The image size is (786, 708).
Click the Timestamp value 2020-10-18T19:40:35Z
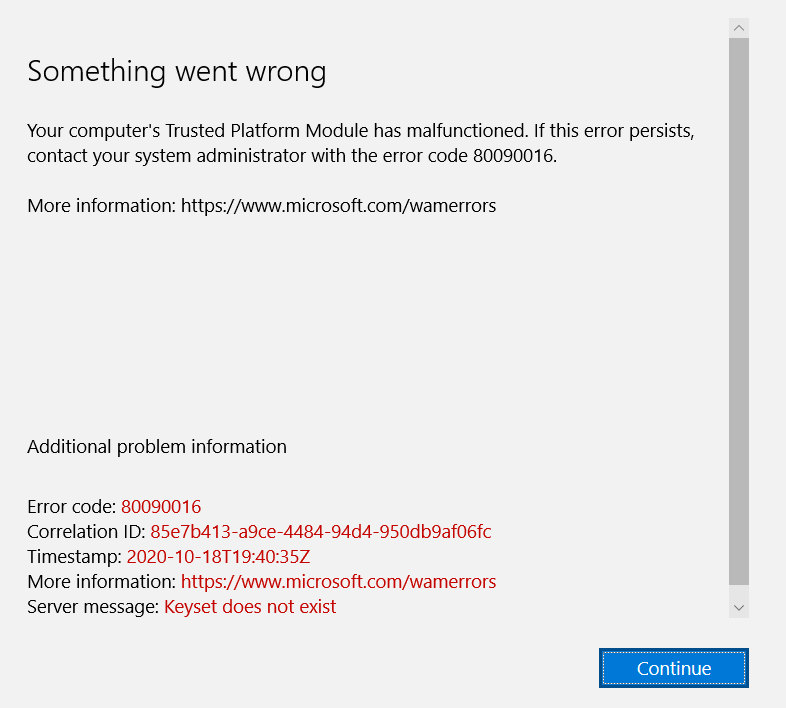coord(219,557)
